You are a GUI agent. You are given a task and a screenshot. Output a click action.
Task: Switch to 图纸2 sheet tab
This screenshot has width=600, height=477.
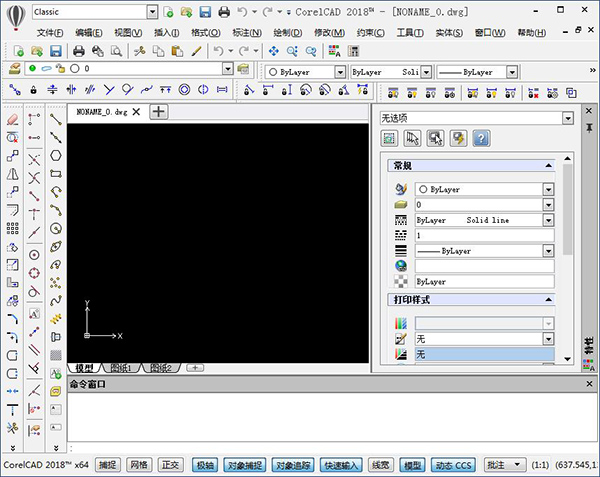pos(161,368)
